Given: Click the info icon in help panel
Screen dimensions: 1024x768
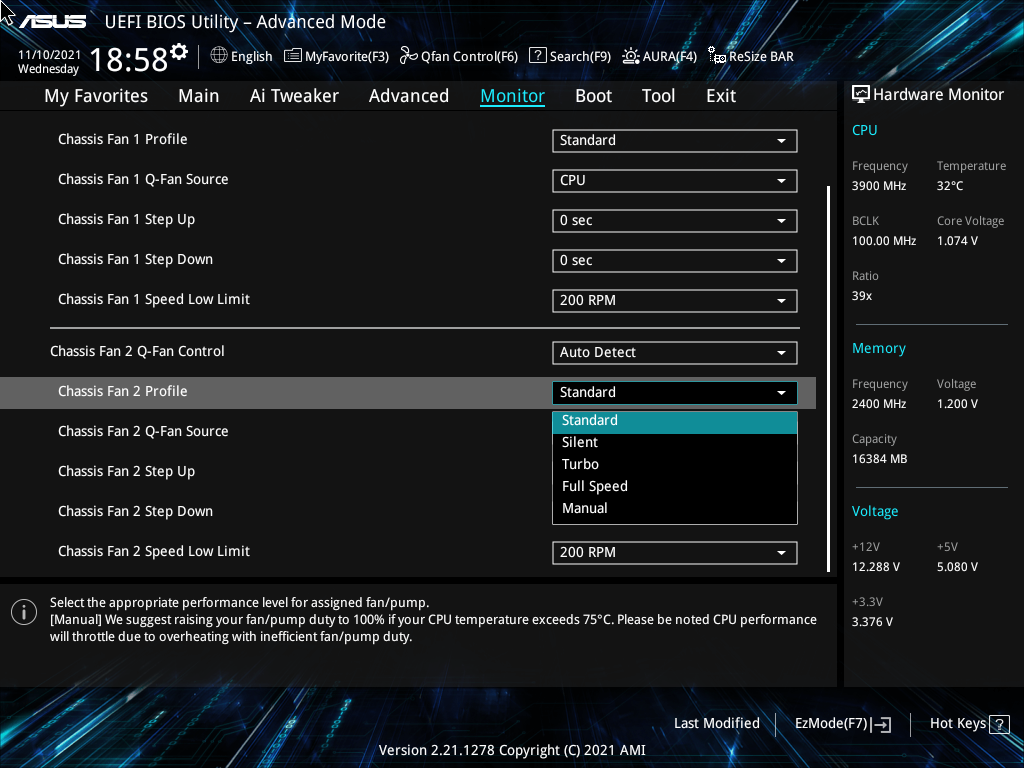Looking at the screenshot, I should [x=24, y=612].
